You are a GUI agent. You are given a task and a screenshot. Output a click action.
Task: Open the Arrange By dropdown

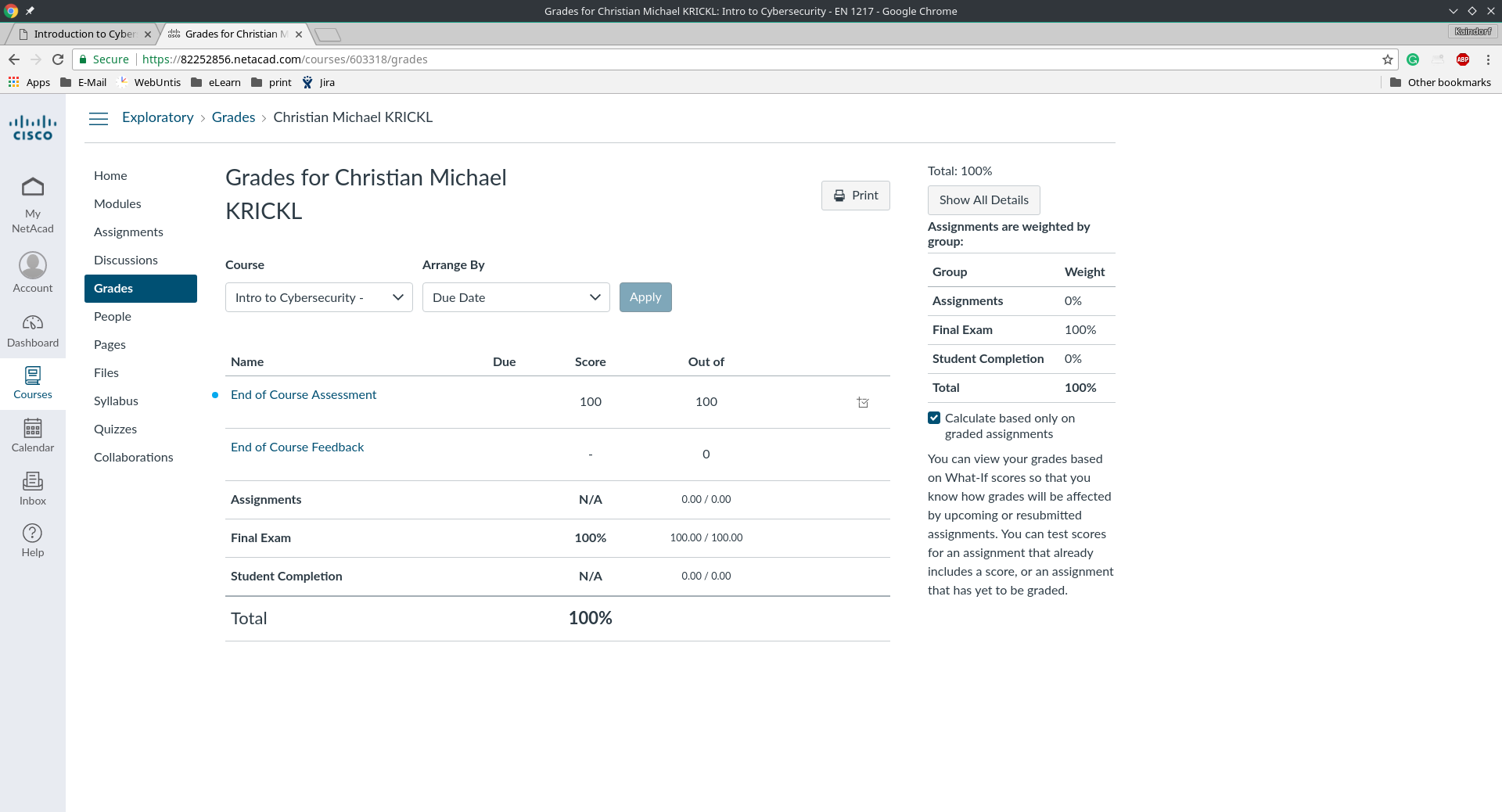click(516, 297)
